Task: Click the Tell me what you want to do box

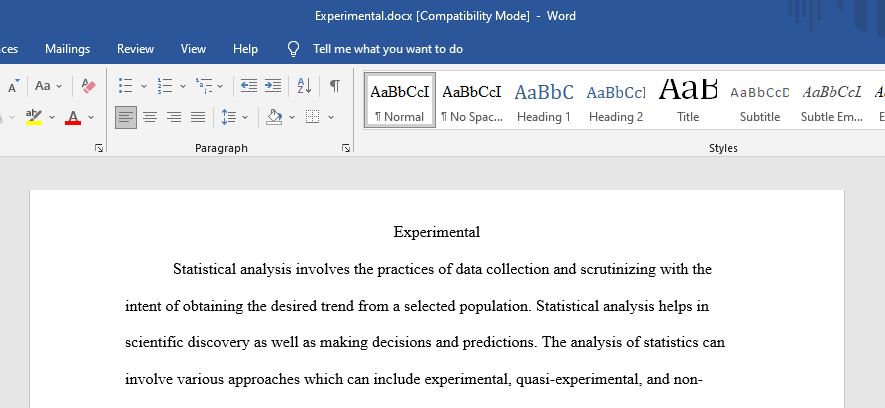Action: tap(388, 49)
